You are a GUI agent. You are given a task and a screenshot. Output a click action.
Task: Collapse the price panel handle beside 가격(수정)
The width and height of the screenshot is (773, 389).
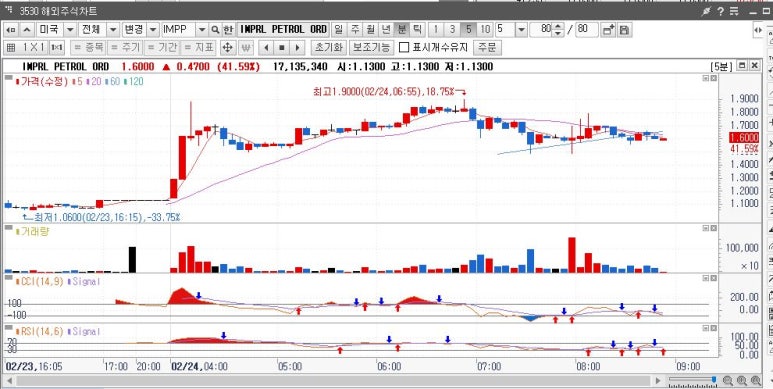8,78
